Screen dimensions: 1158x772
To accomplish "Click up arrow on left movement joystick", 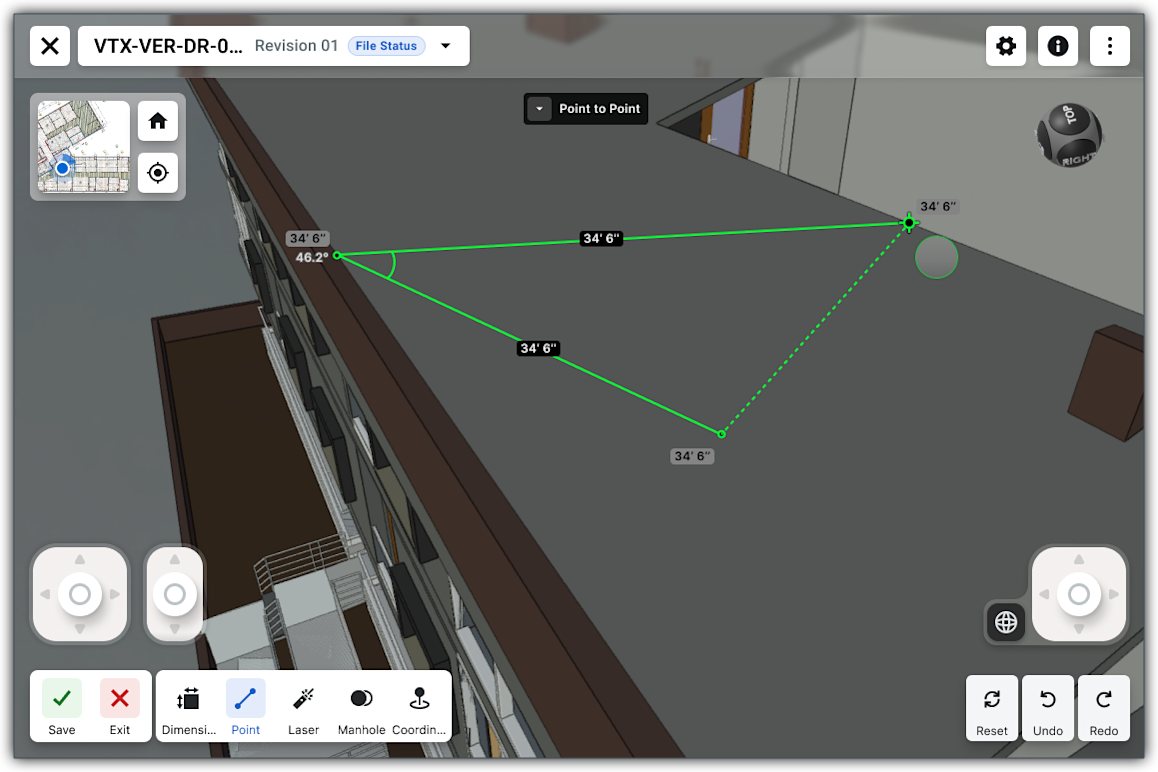I will (x=80, y=559).
